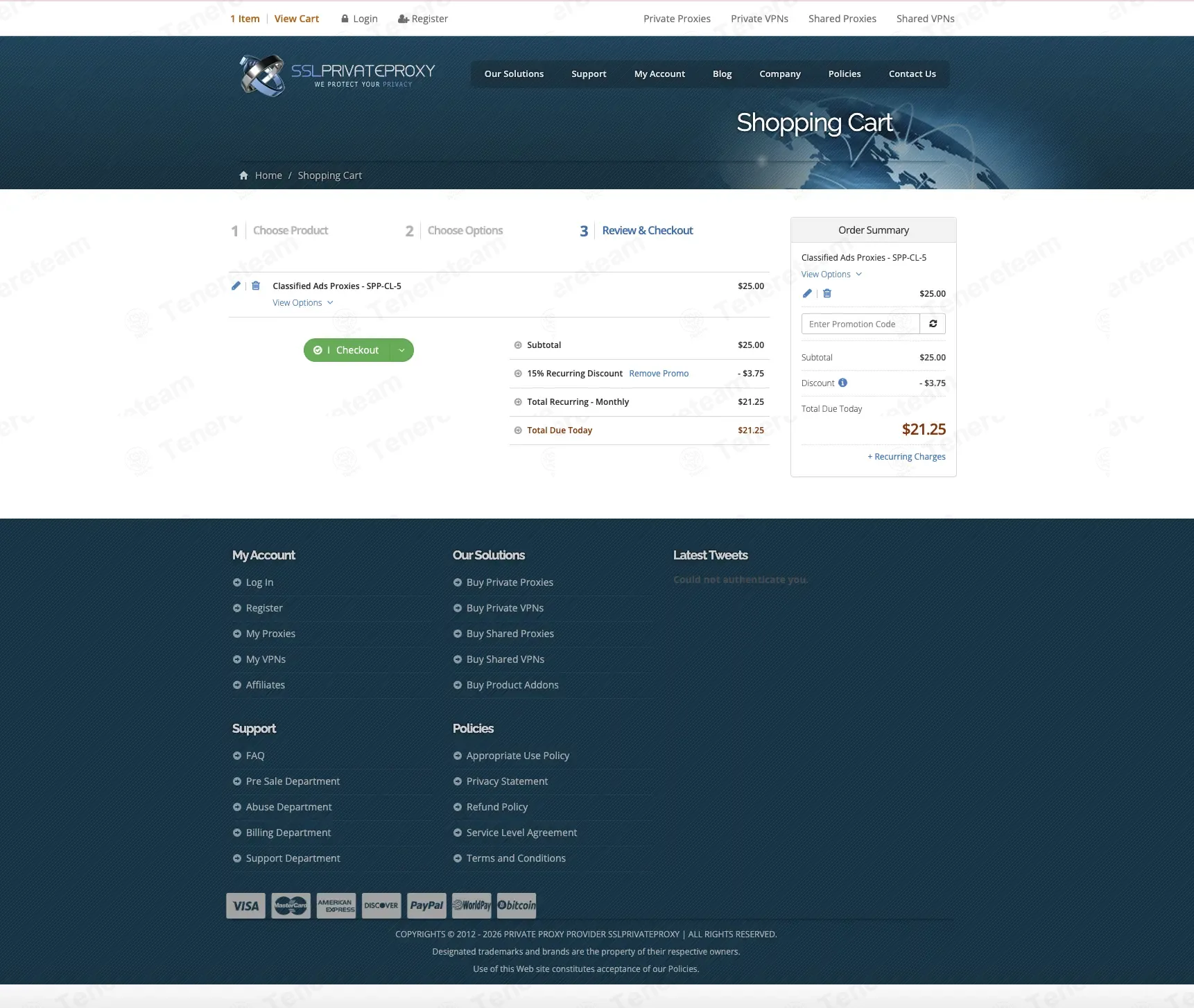
Task: Click View Cart in top bar
Action: point(297,19)
